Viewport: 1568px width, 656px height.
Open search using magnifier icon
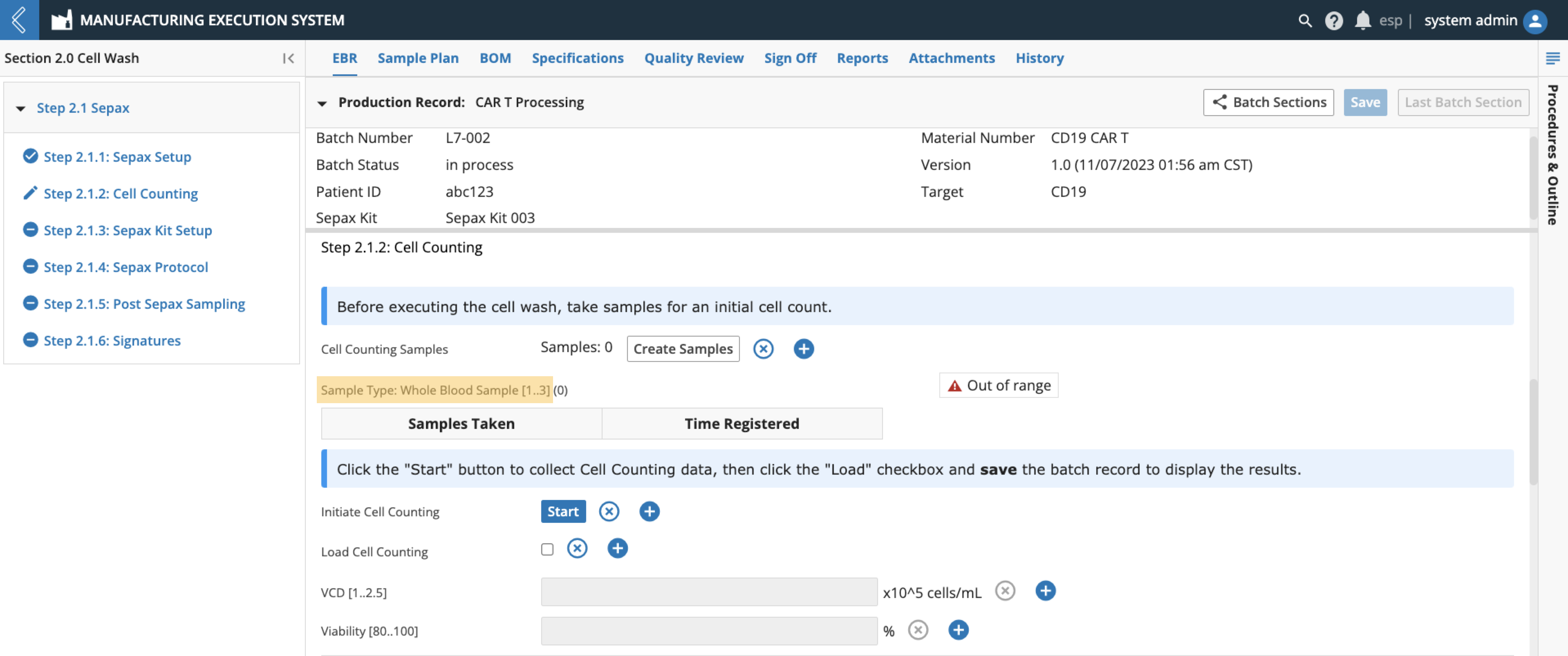(x=1304, y=20)
